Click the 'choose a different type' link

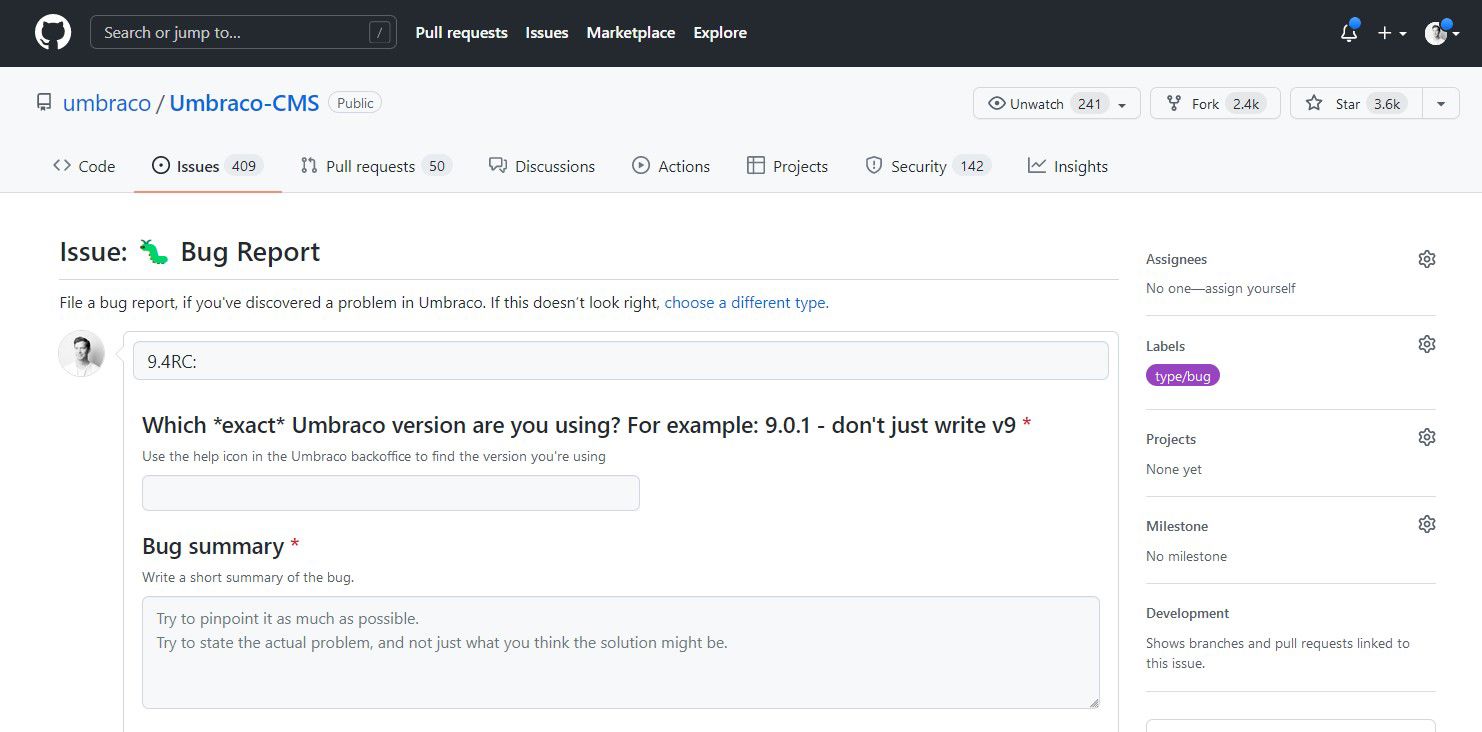(746, 302)
